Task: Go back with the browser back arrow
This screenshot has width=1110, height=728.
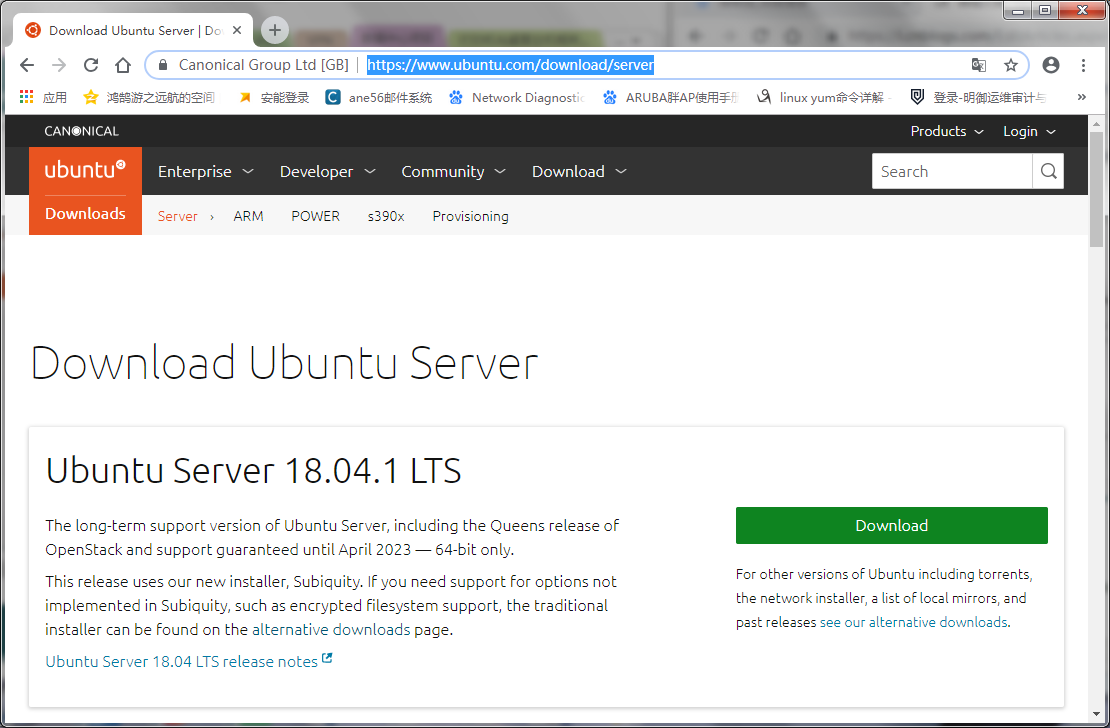Action: (x=27, y=65)
